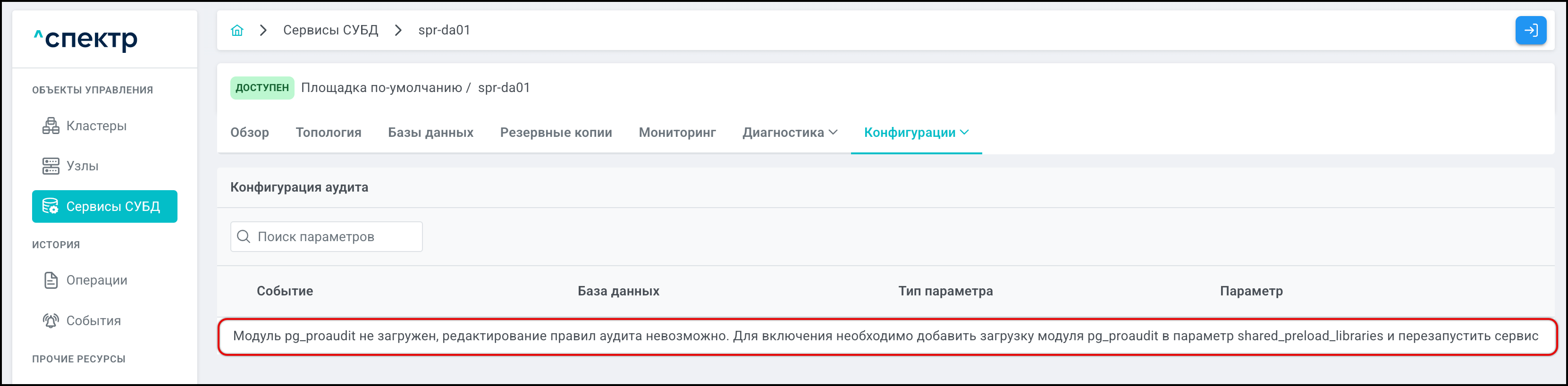Go to the Мониторинг tab
Viewport: 1568px width, 386px height.
[x=677, y=133]
